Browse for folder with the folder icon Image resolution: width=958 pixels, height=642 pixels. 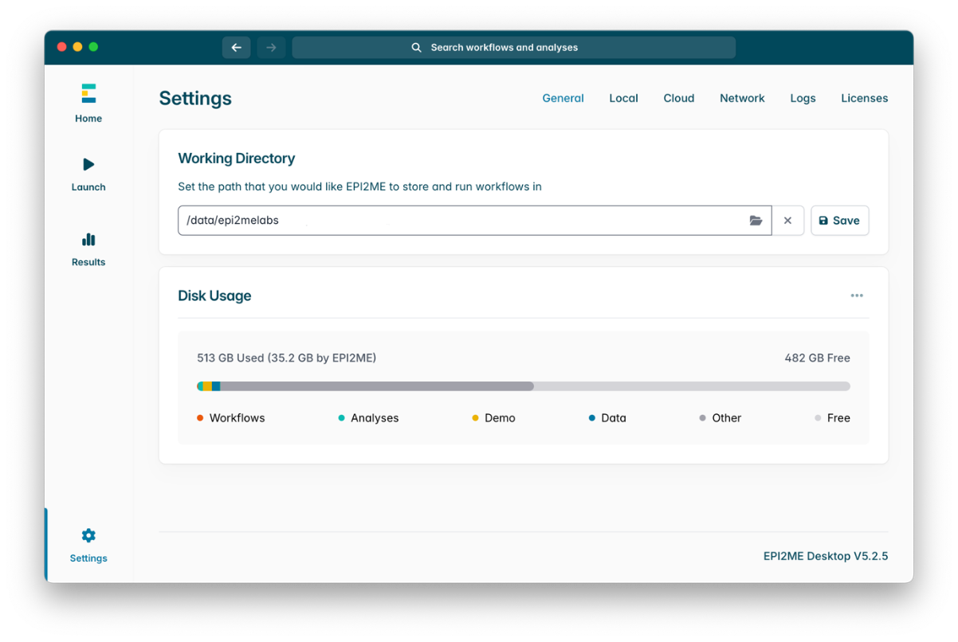point(756,221)
